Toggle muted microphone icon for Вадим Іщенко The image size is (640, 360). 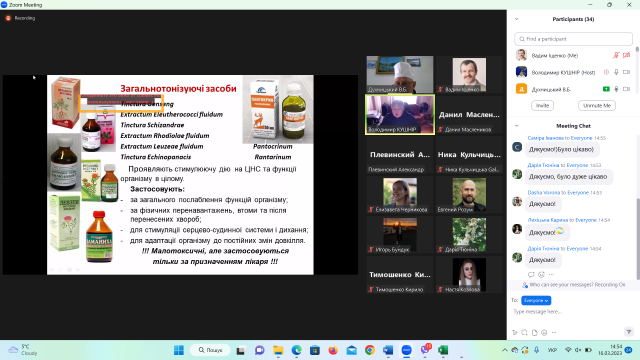point(616,55)
